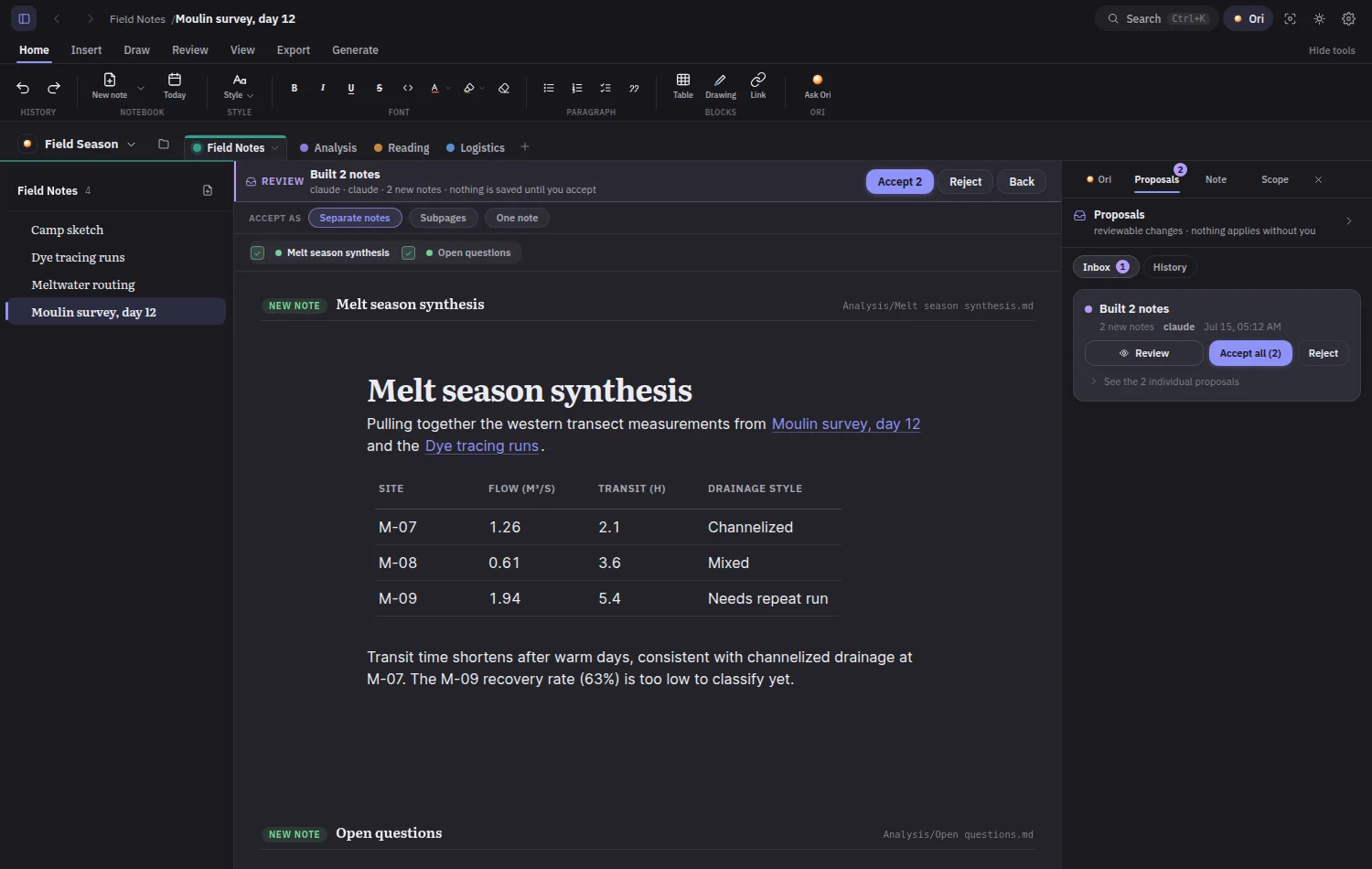Screen dimensions: 1372x869
Task: Switch to the History filter
Action: coord(1170,267)
